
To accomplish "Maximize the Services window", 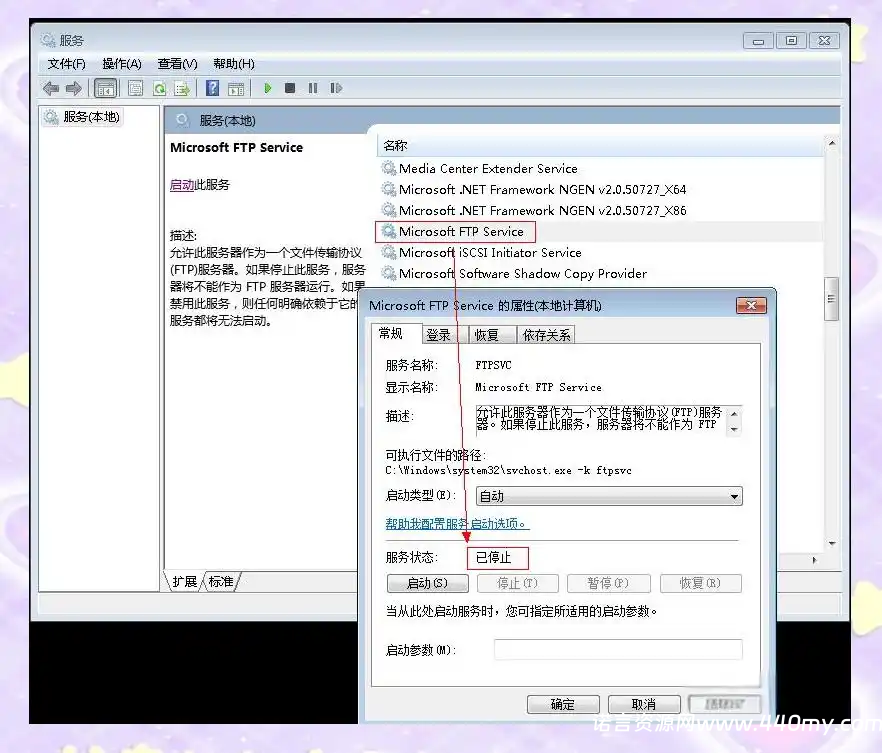I will tap(791, 40).
